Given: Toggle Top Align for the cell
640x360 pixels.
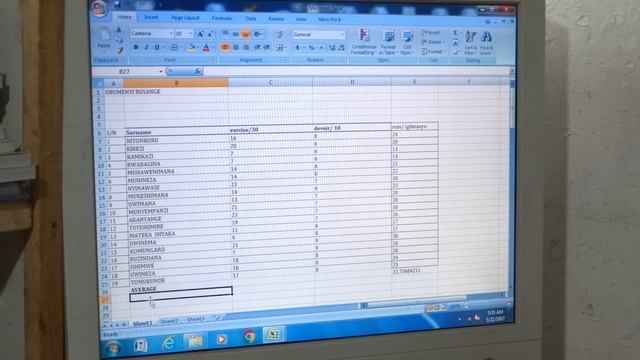Looking at the screenshot, I should pyautogui.click(x=225, y=34).
